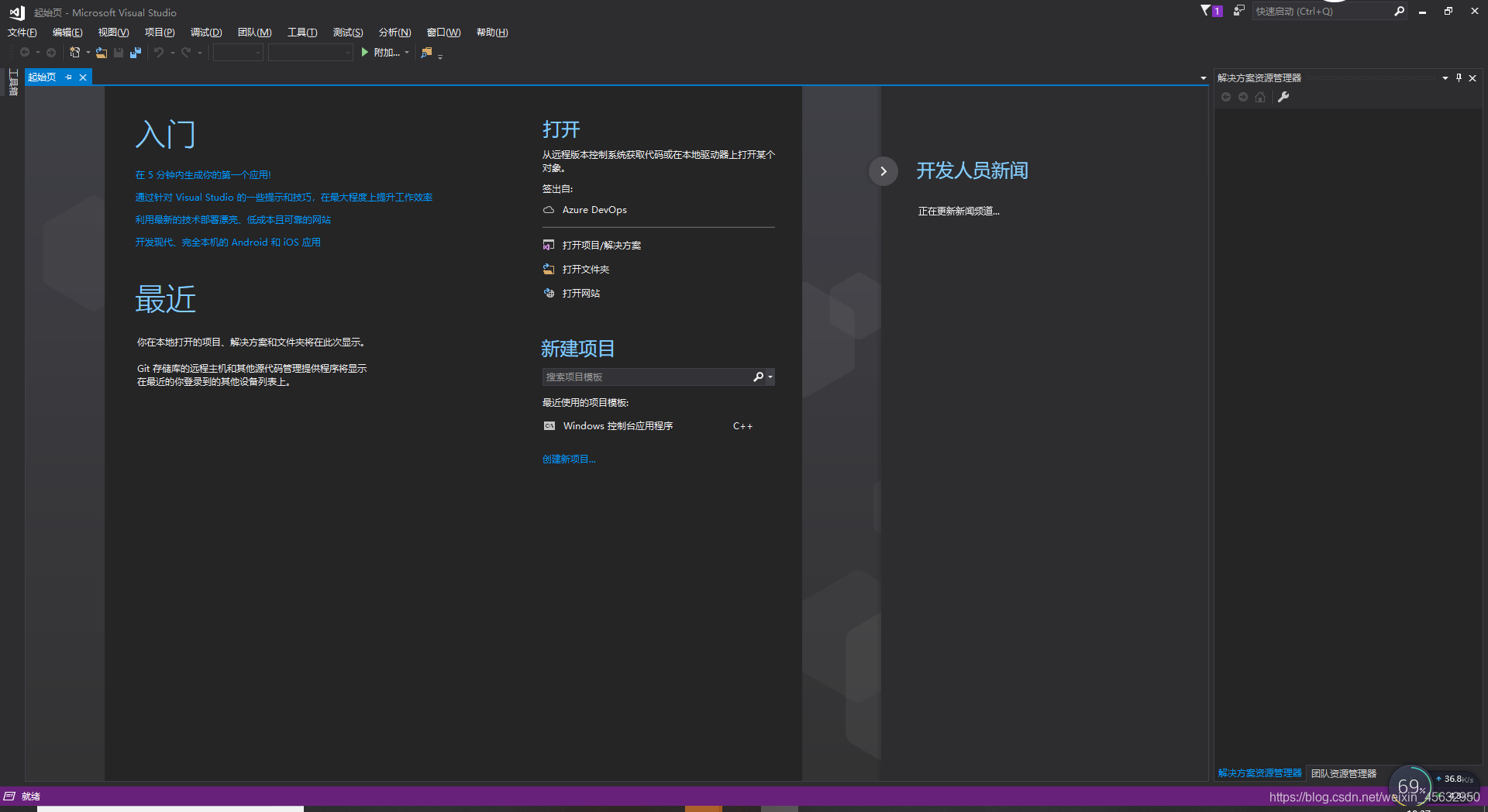Focus the 搜索项目模板 search field
This screenshot has width=1488, height=812.
point(646,377)
